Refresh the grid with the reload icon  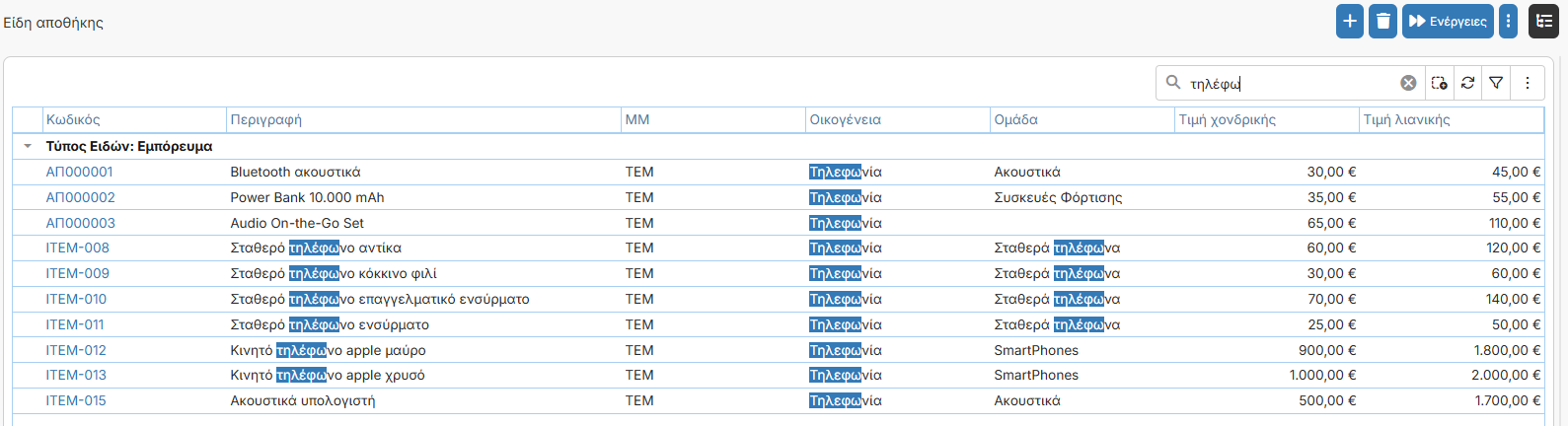click(1467, 83)
